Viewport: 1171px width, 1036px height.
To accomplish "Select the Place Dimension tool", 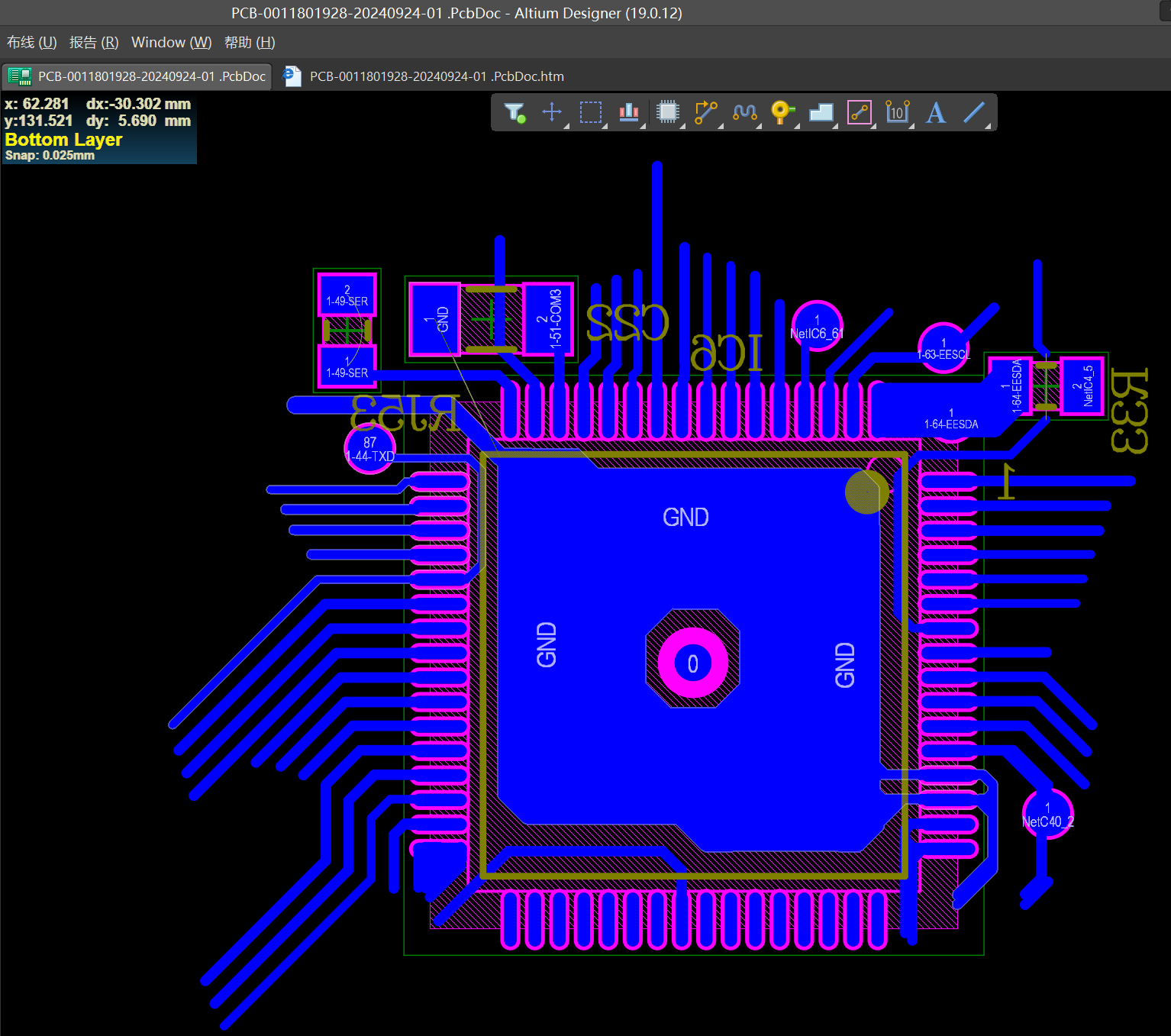I will (x=898, y=113).
